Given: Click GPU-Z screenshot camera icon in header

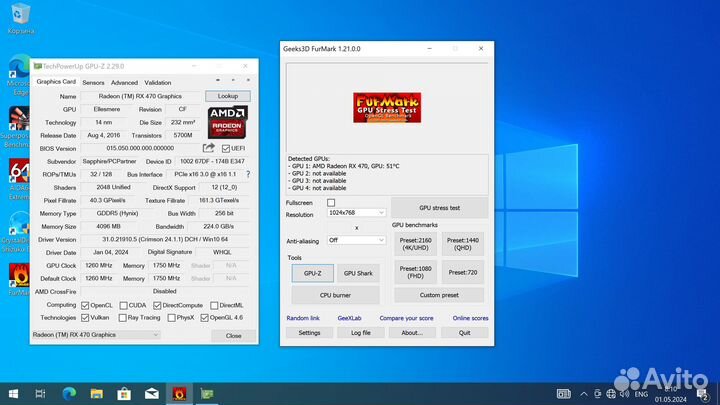Looking at the screenshot, I should coord(218,80).
